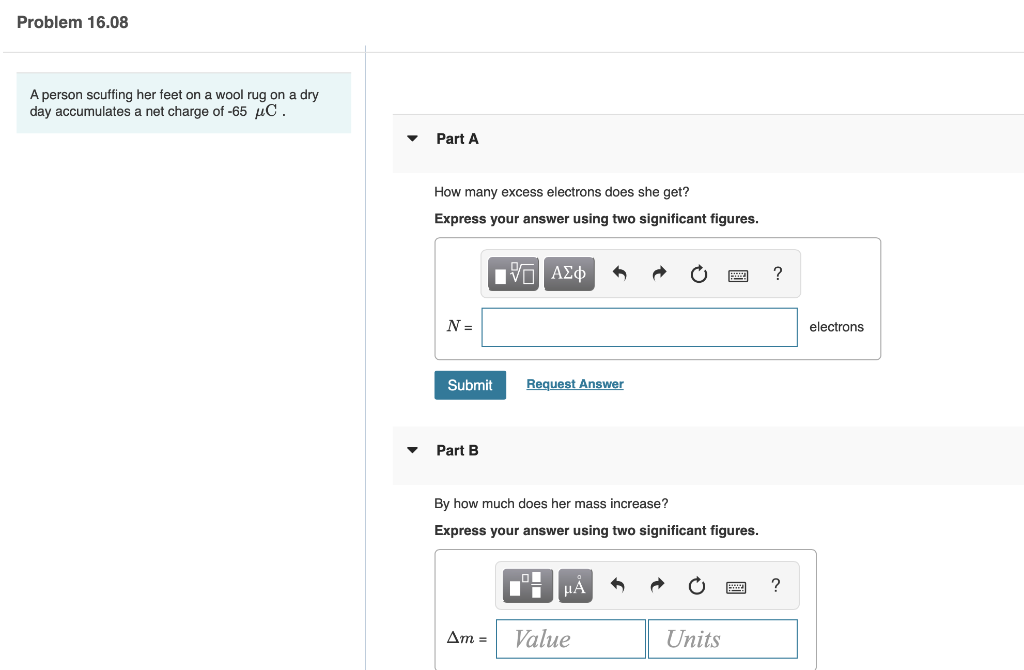Redo entry in Part A toolbar
This screenshot has height=670, width=1024.
pos(660,274)
